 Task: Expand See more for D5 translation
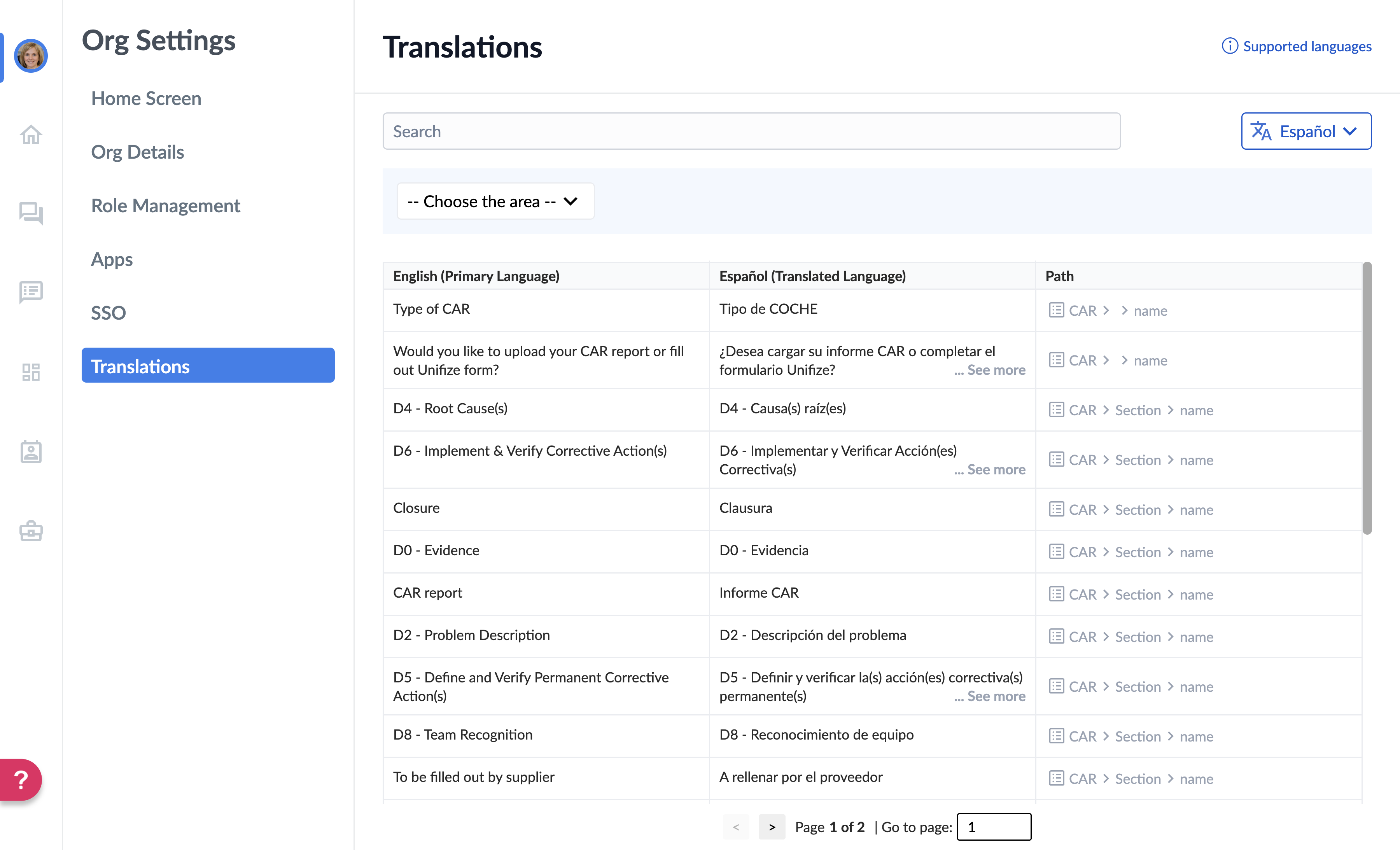[990, 696]
